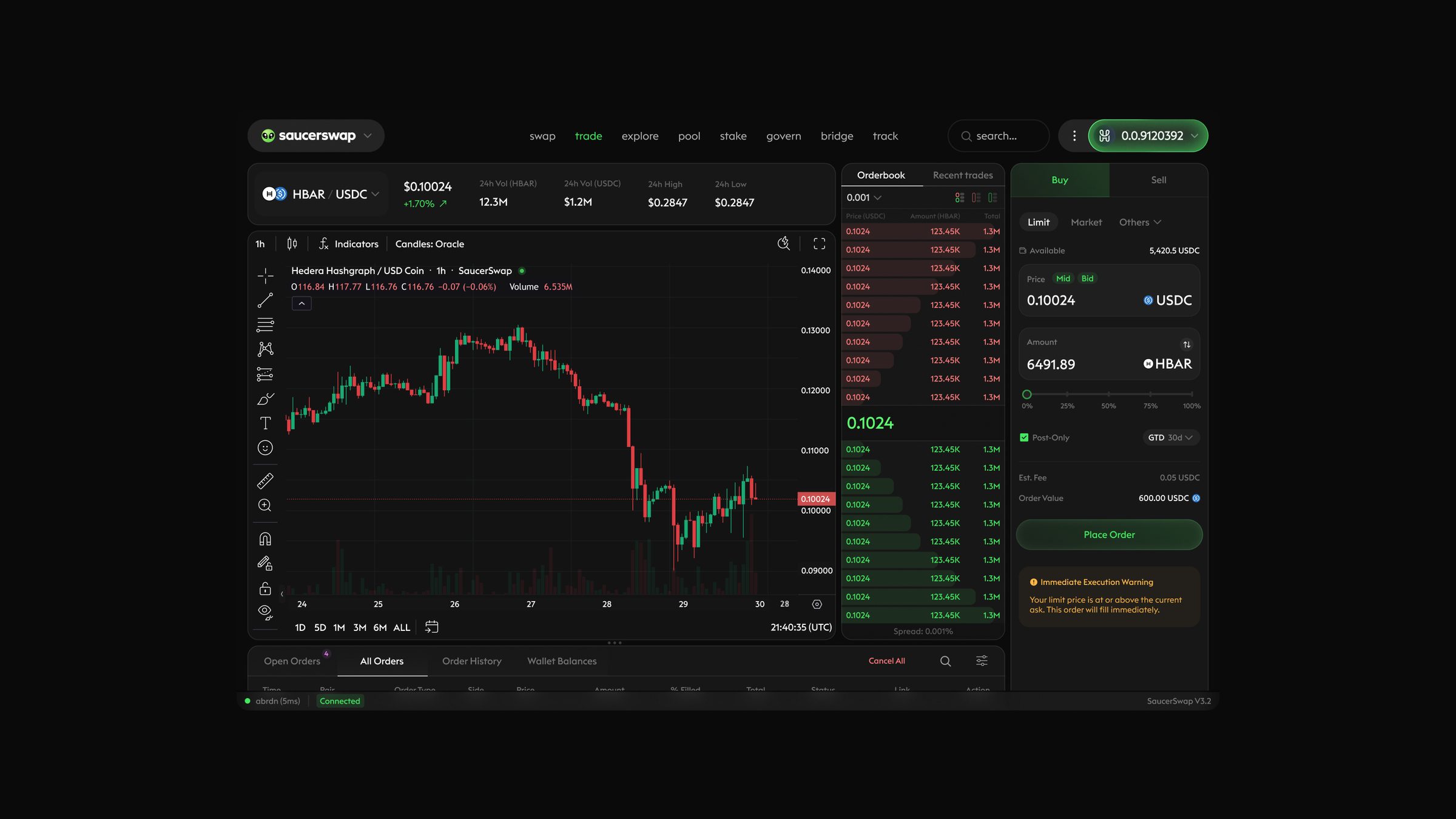Open the three-dot more menu
This screenshot has width=1456, height=819.
tap(1074, 136)
